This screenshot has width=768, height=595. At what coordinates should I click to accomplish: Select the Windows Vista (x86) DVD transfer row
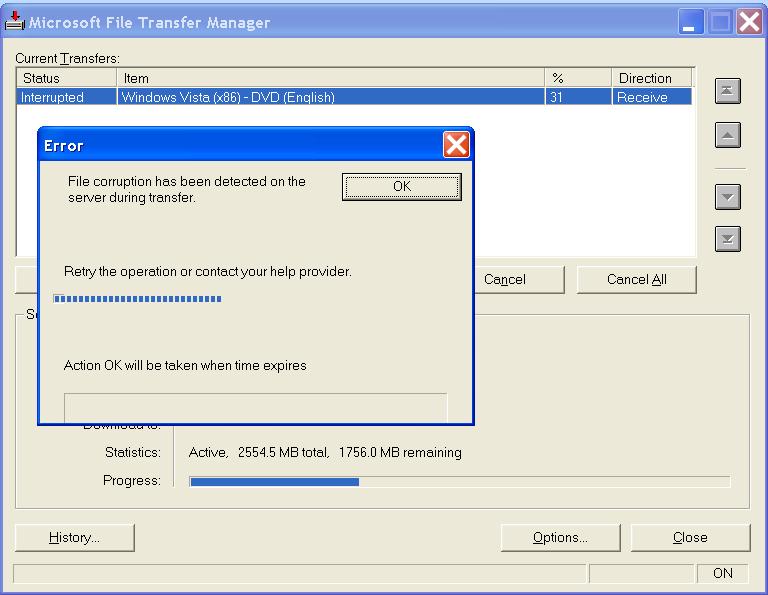tap(355, 97)
